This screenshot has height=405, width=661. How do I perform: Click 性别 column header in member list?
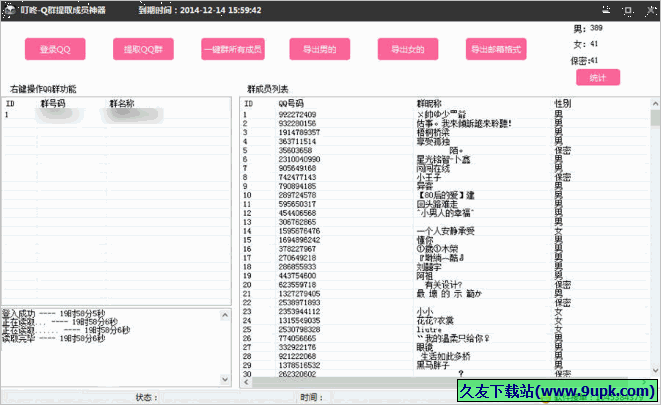(563, 103)
